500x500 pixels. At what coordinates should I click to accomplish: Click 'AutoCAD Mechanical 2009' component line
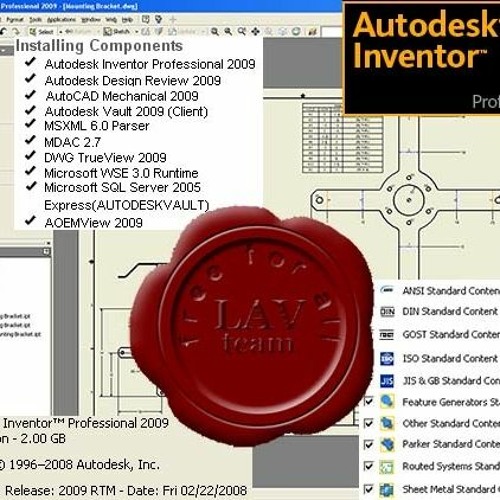[x=122, y=96]
